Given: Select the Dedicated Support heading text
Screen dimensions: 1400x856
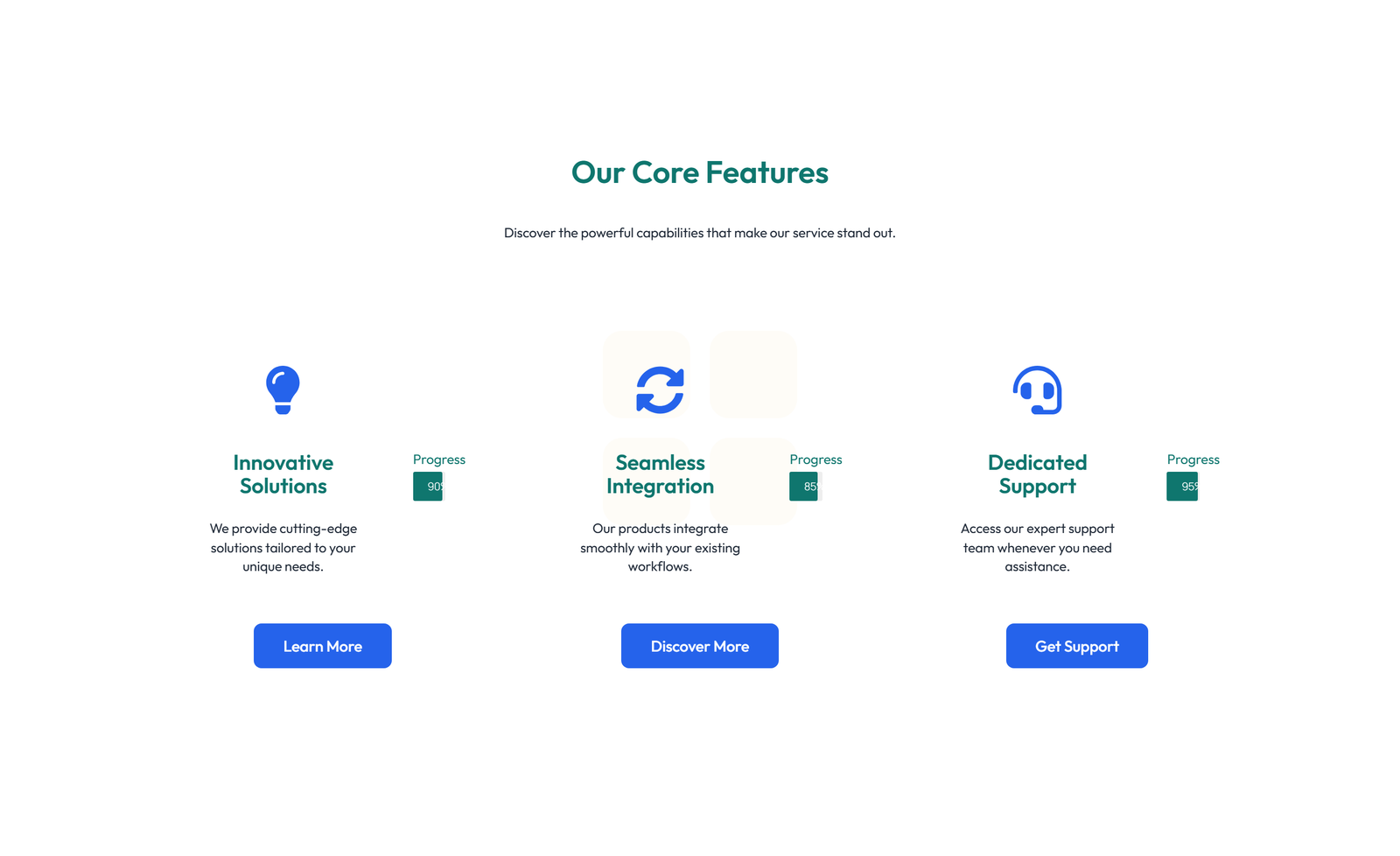Looking at the screenshot, I should click(1037, 474).
